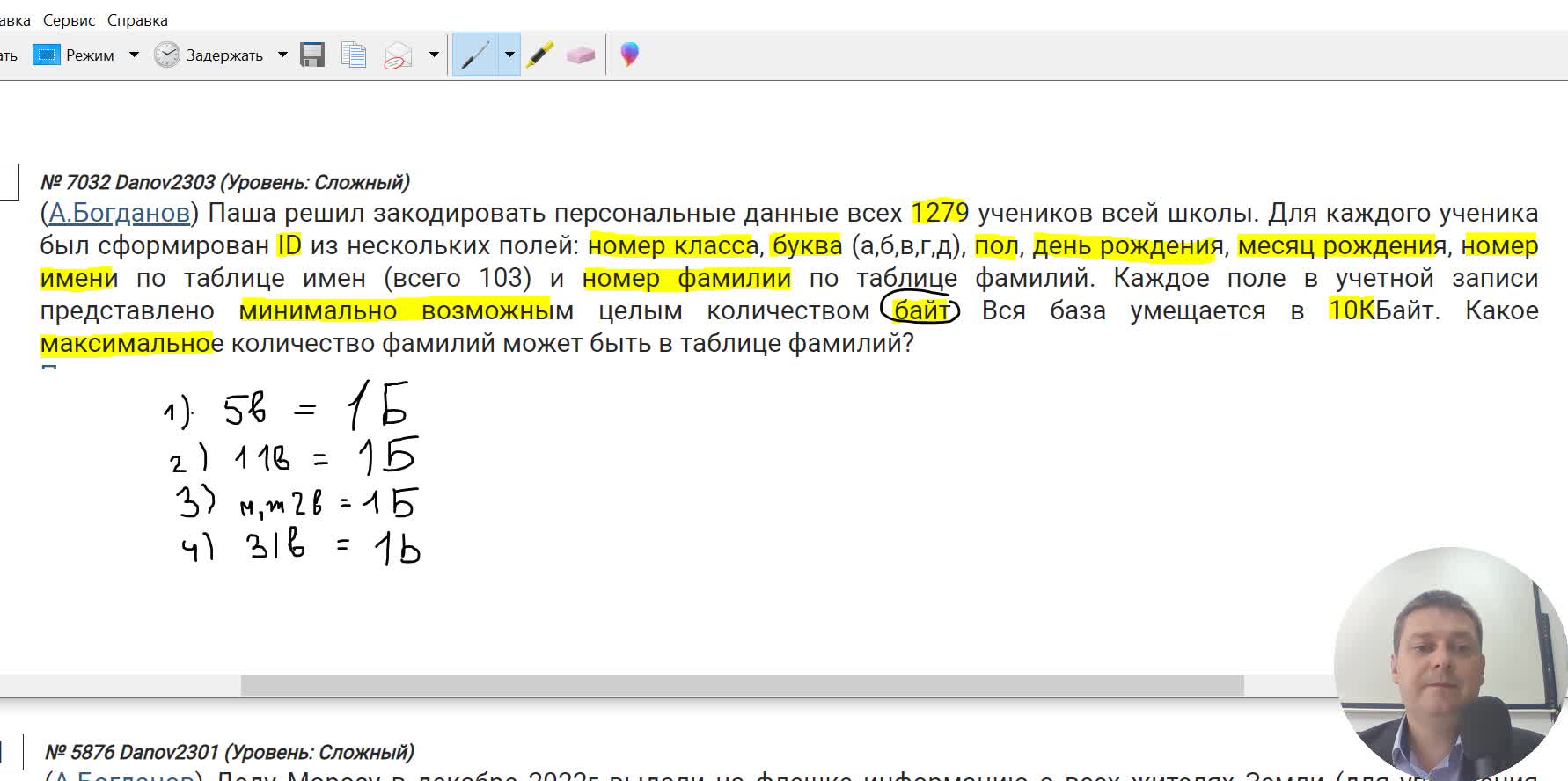Viewport: 1568px width, 781px height.
Task: Click the highlighted word буква
Action: [807, 245]
